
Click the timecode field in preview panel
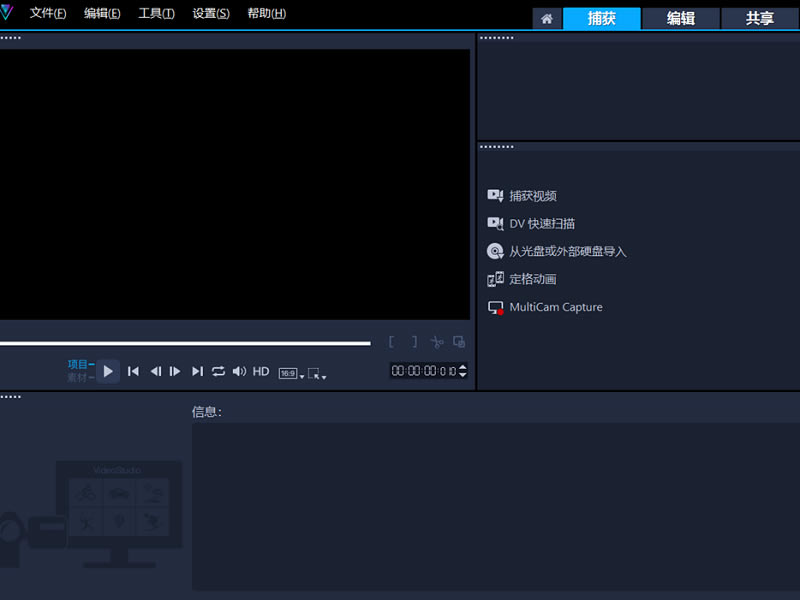click(423, 371)
